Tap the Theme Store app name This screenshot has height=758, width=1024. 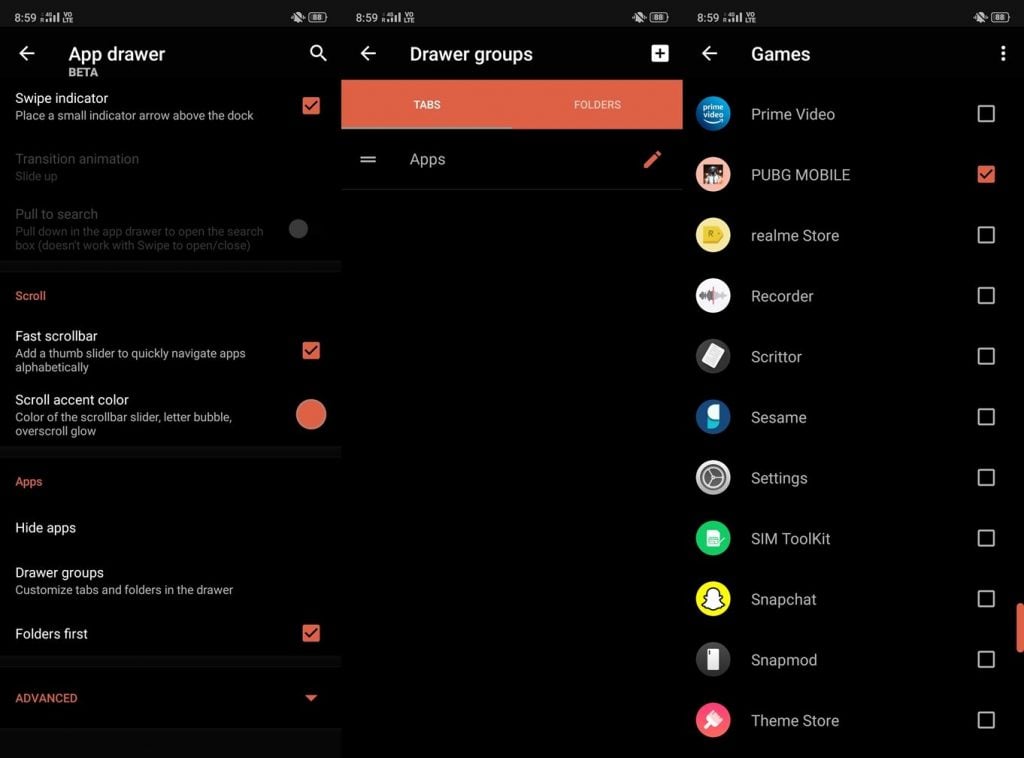point(795,721)
